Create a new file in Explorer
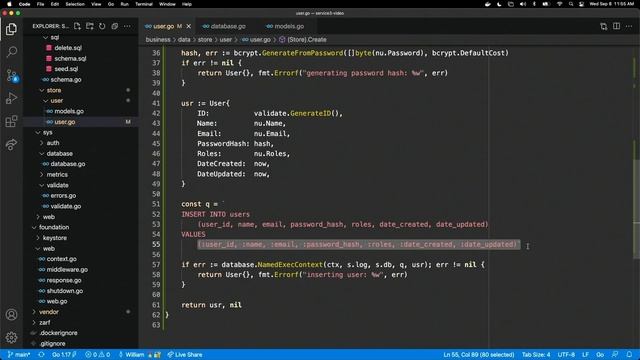This screenshot has height=360, width=640. tap(77, 26)
